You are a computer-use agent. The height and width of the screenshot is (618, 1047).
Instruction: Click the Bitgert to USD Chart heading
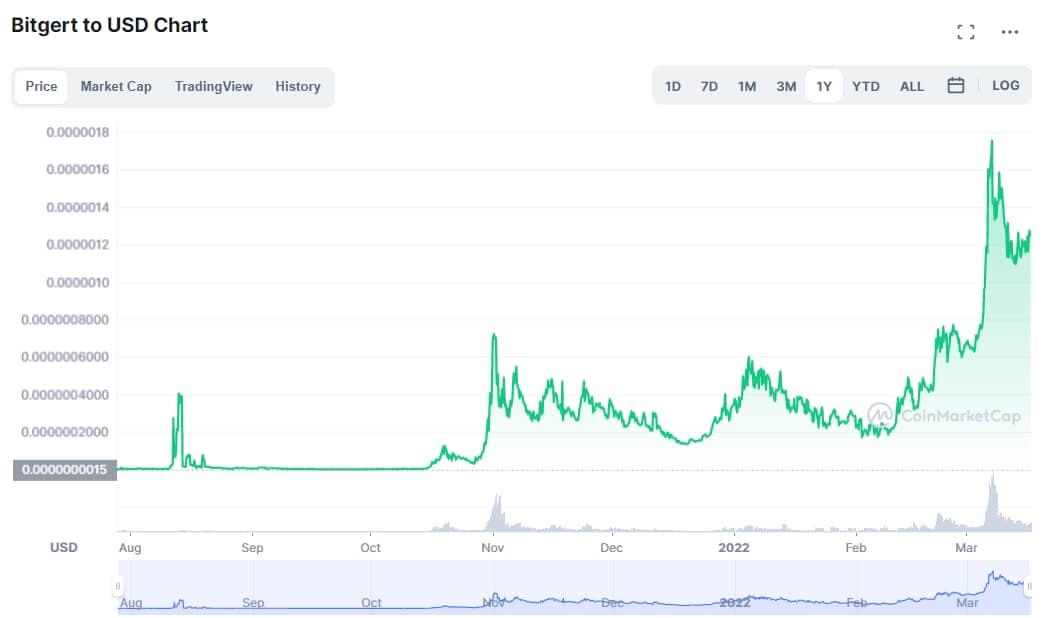click(110, 25)
